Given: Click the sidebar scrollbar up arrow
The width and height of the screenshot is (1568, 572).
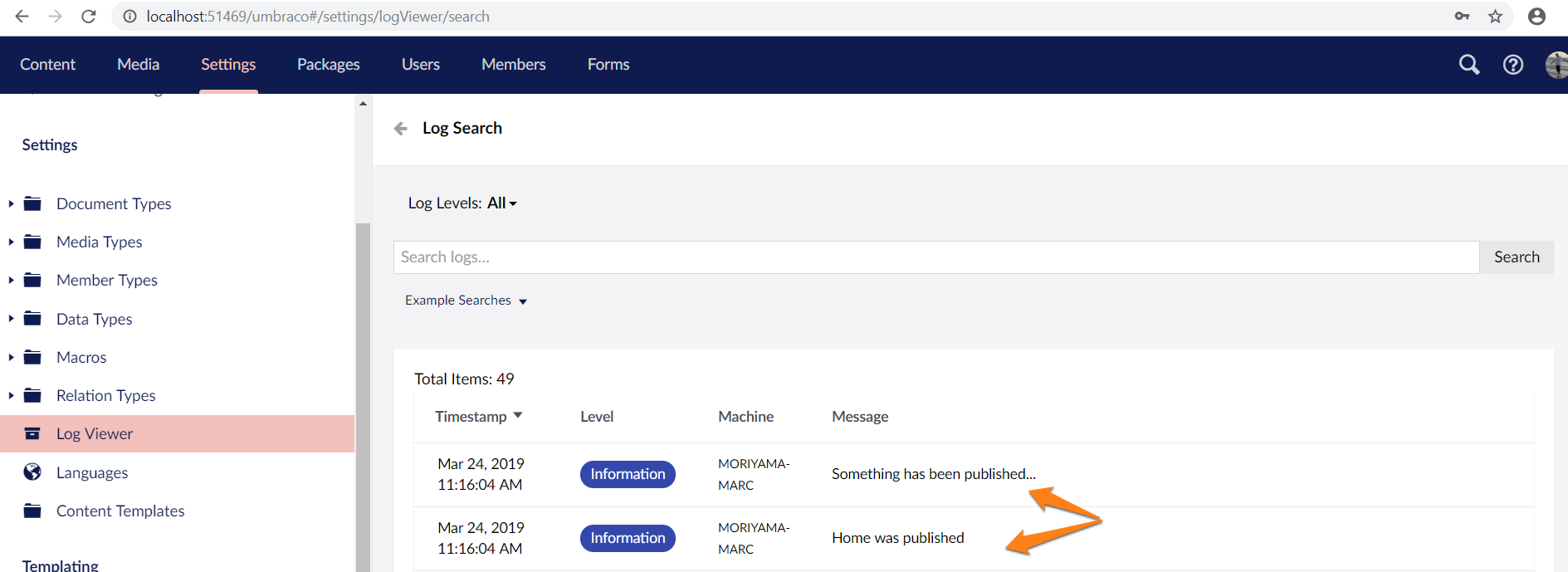Looking at the screenshot, I should [x=363, y=104].
